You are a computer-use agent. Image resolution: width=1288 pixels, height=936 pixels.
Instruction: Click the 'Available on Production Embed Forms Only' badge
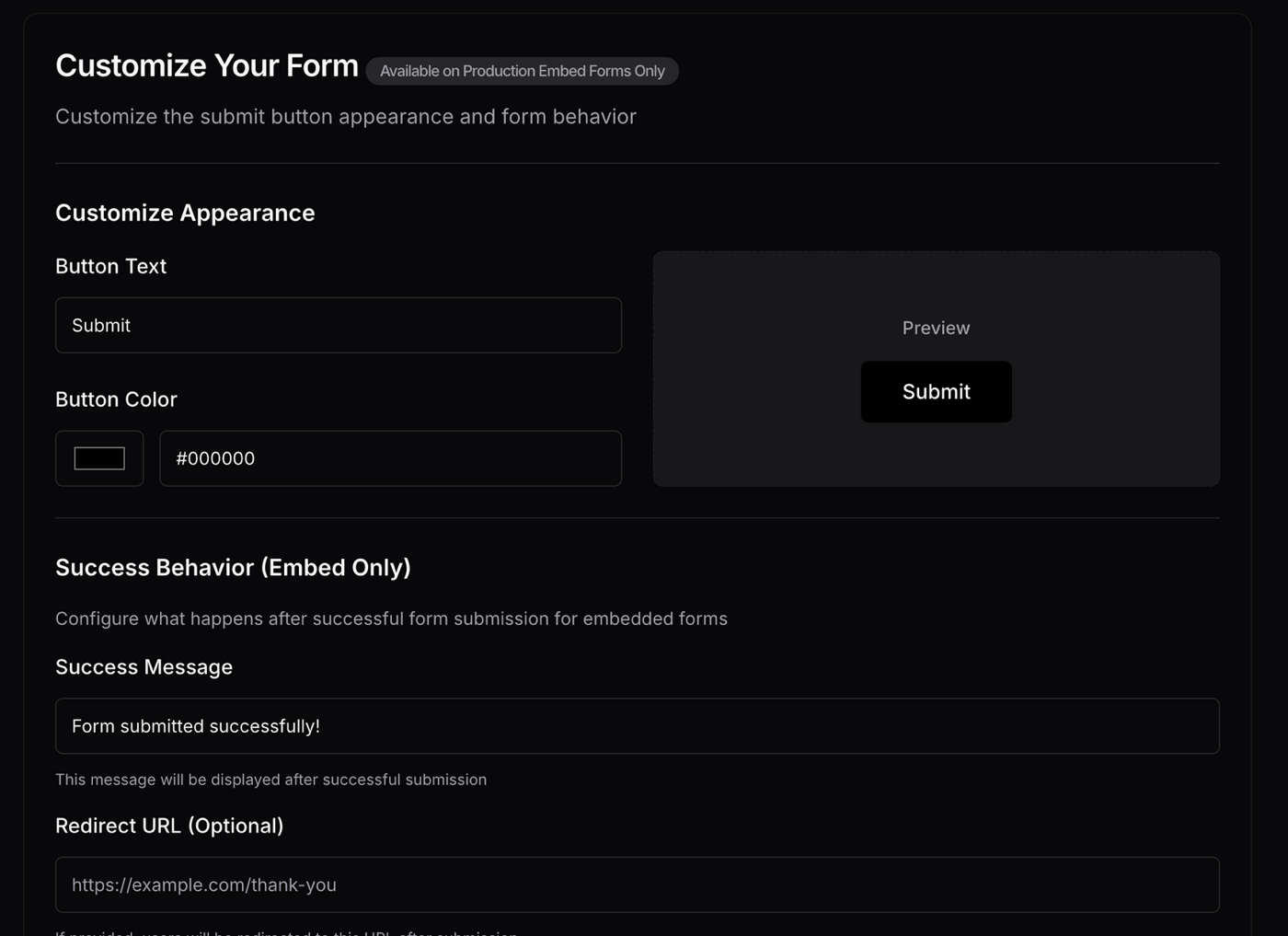pos(522,71)
